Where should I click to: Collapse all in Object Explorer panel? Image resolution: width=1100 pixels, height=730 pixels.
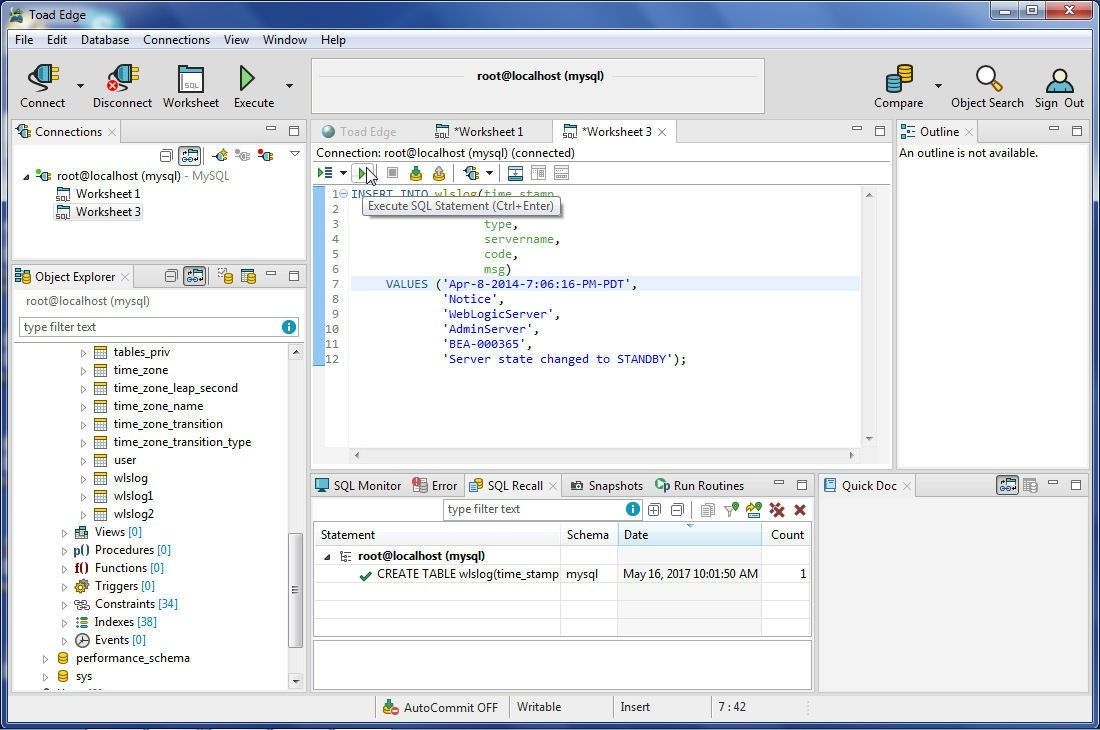(171, 276)
